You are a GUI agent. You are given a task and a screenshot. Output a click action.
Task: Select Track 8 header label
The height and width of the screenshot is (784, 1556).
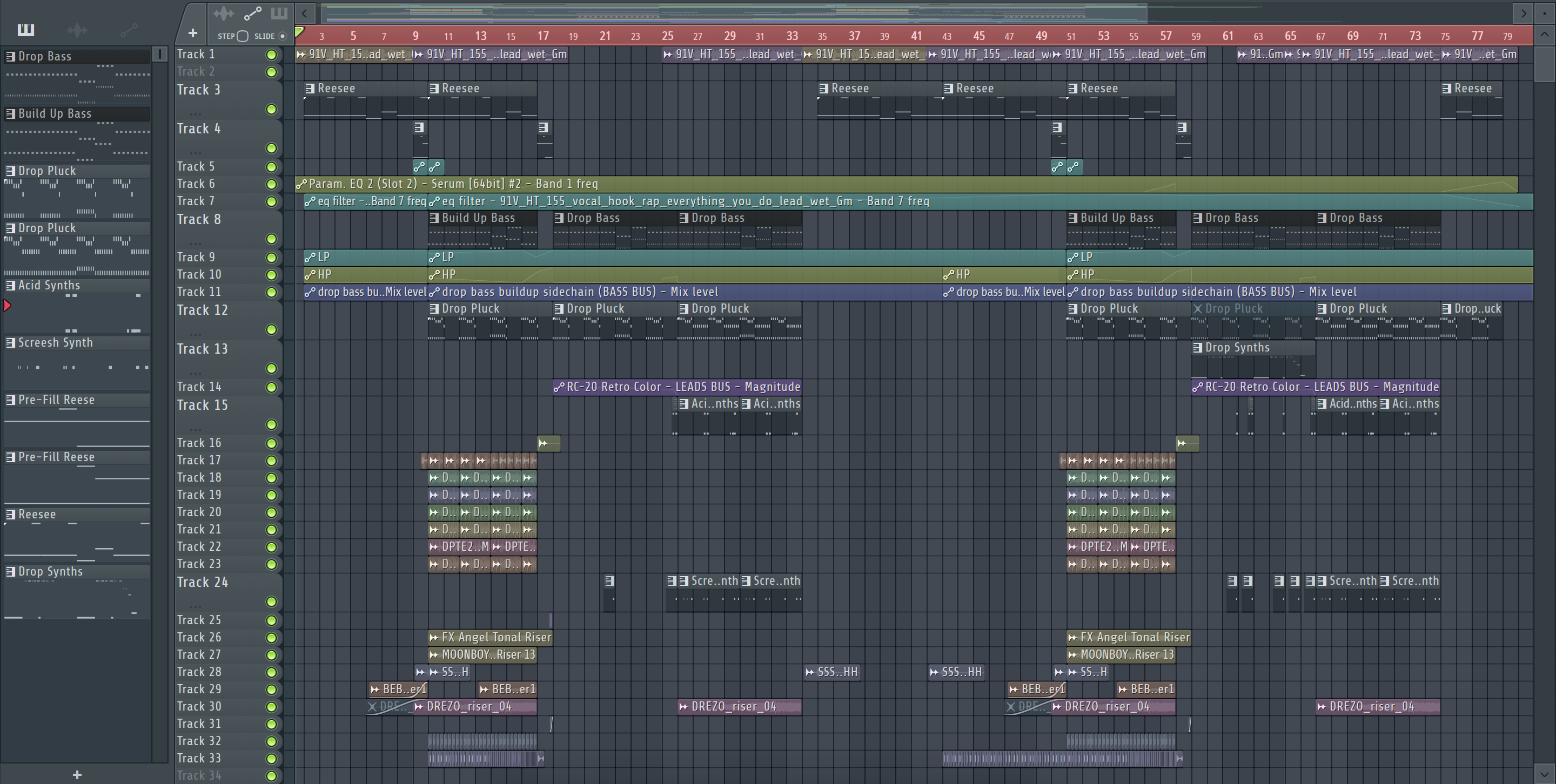[x=199, y=220]
